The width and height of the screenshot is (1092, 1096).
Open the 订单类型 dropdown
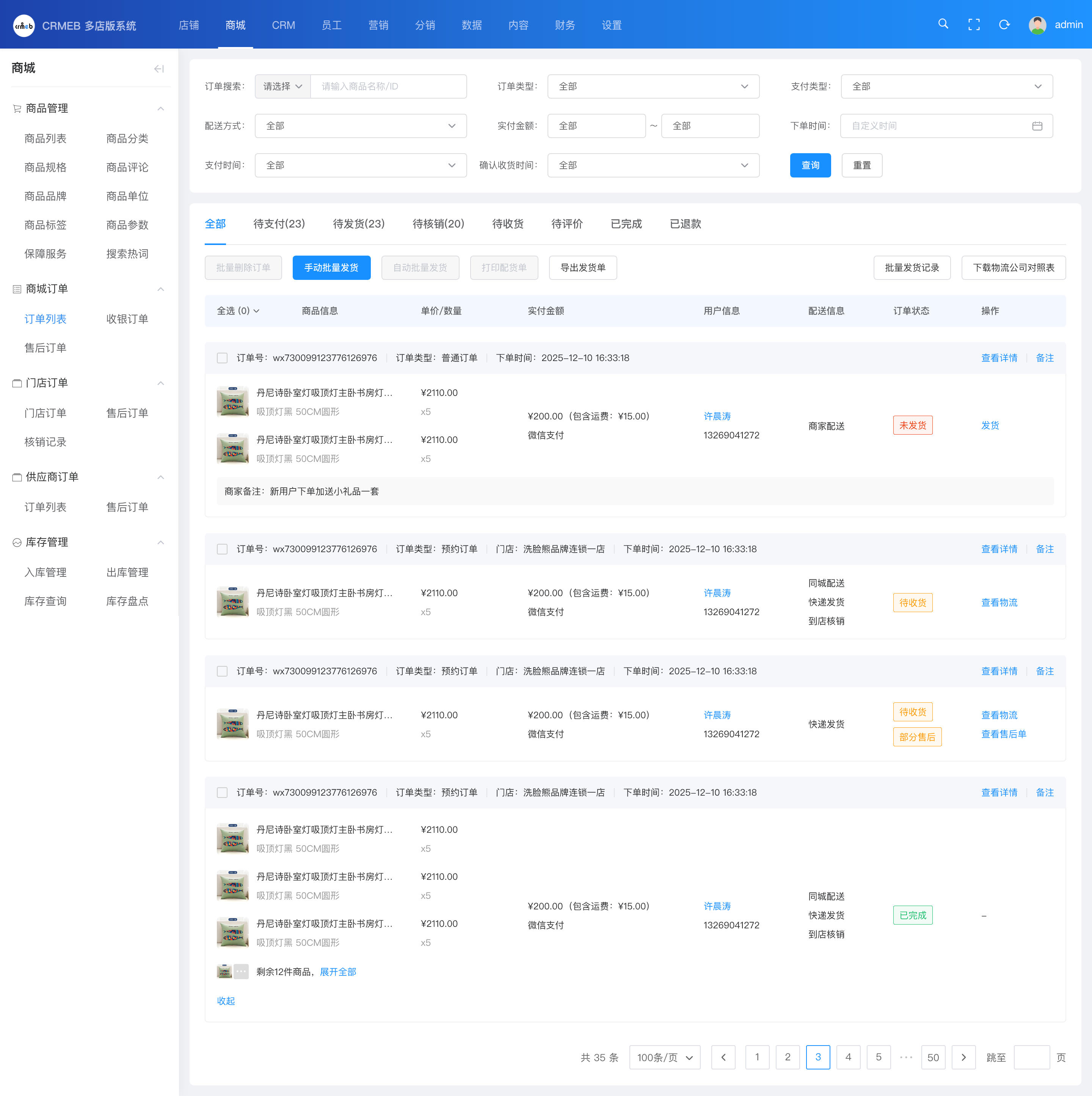tap(653, 86)
